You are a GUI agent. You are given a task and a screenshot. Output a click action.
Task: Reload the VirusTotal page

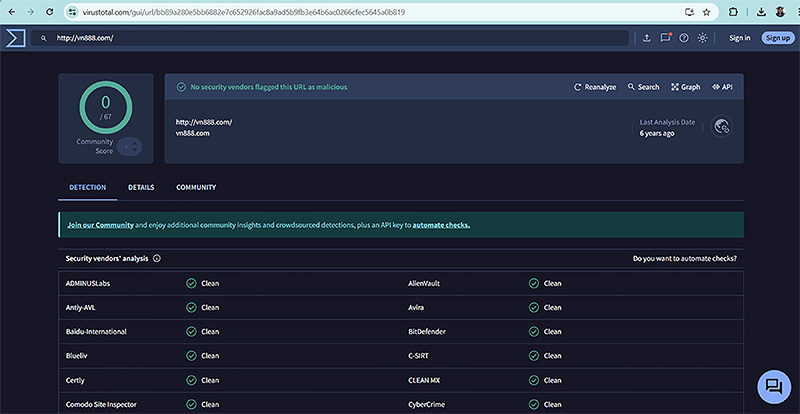tap(49, 12)
